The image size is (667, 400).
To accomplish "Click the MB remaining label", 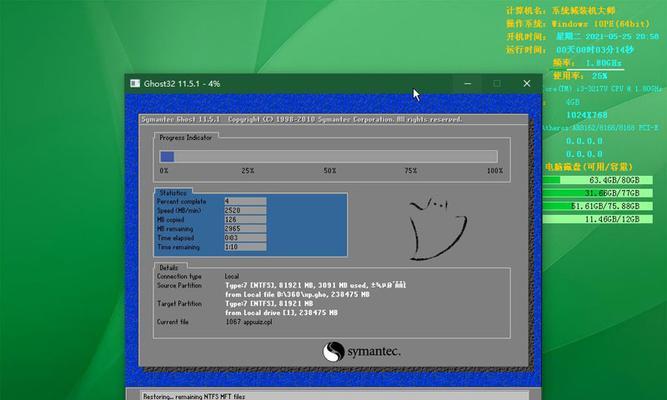I will (x=175, y=229).
